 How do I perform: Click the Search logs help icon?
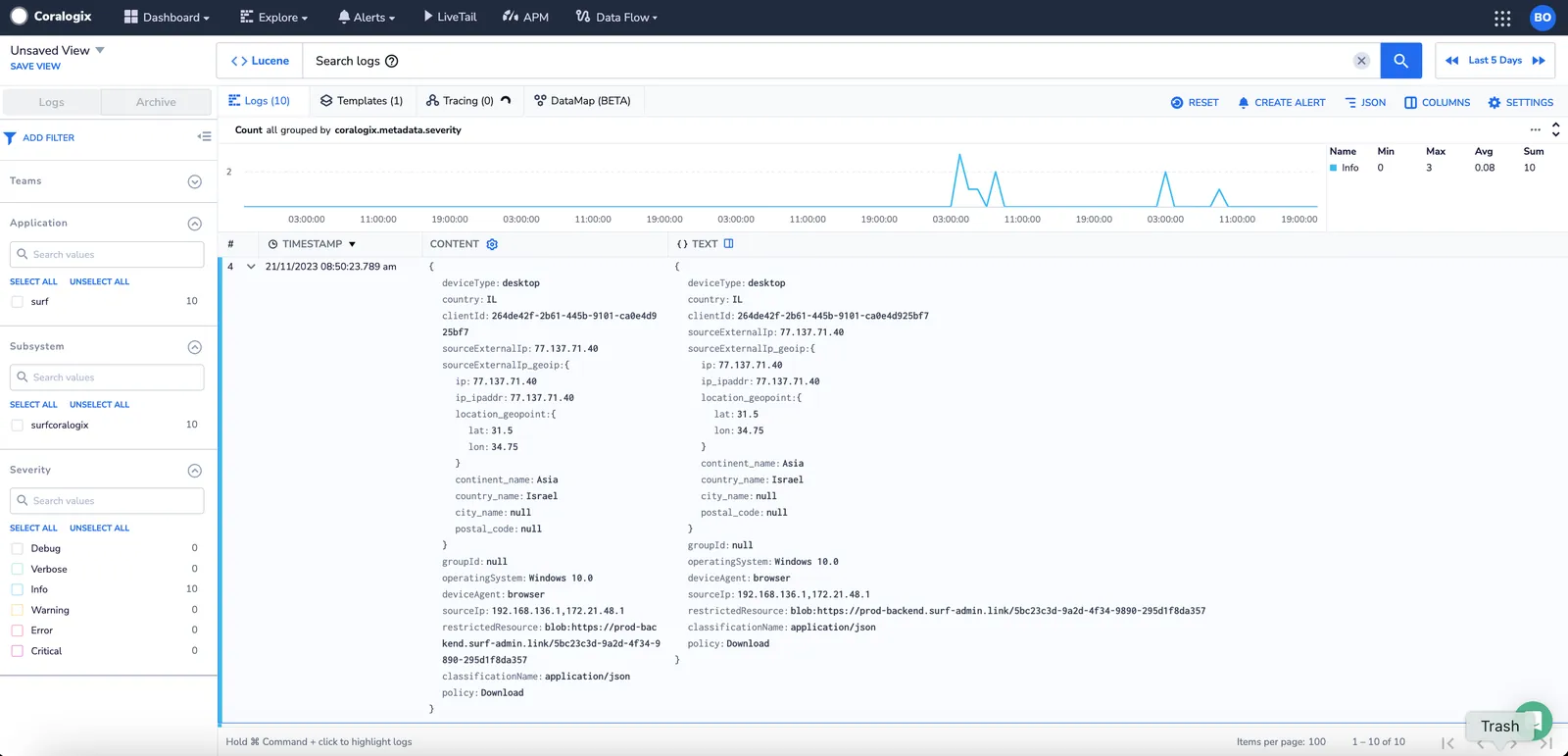coord(392,61)
